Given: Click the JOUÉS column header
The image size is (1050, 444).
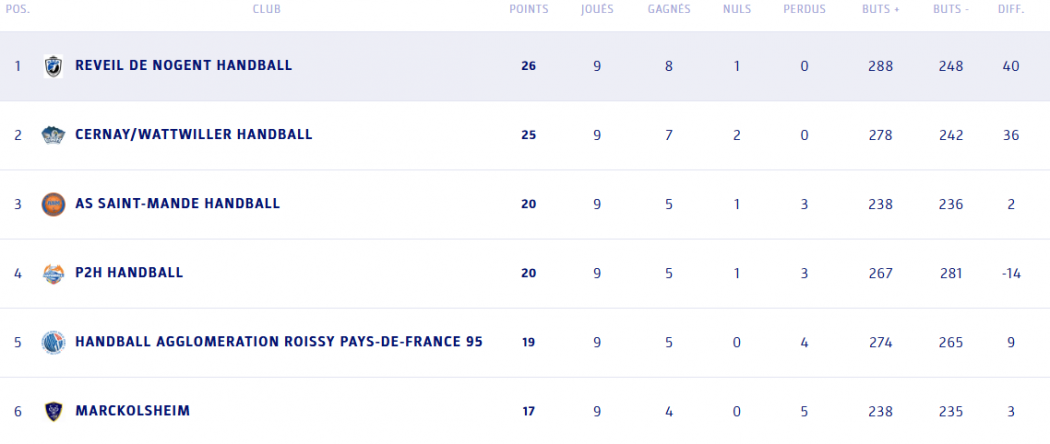Looking at the screenshot, I should 597,10.
